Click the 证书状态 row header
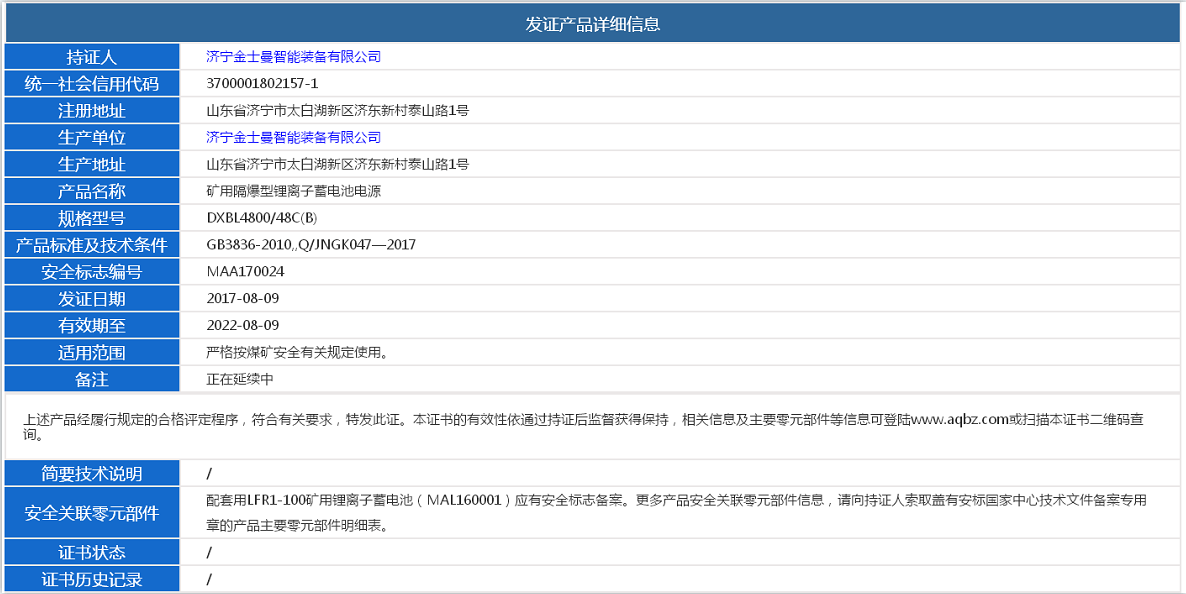This screenshot has height=594, width=1186. (x=91, y=552)
